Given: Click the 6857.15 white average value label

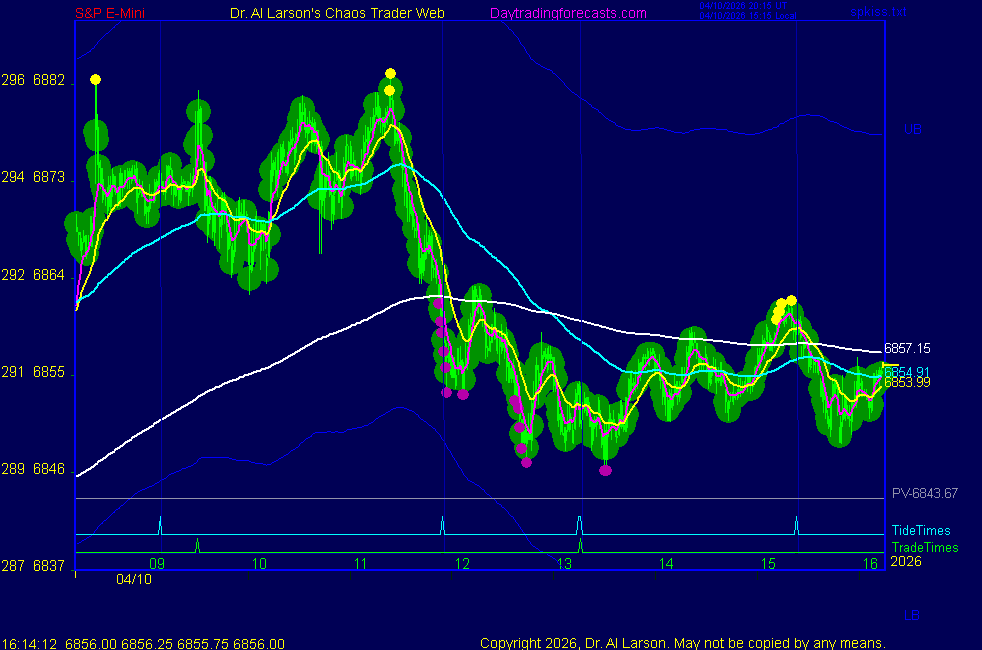Looking at the screenshot, I should pos(907,348).
